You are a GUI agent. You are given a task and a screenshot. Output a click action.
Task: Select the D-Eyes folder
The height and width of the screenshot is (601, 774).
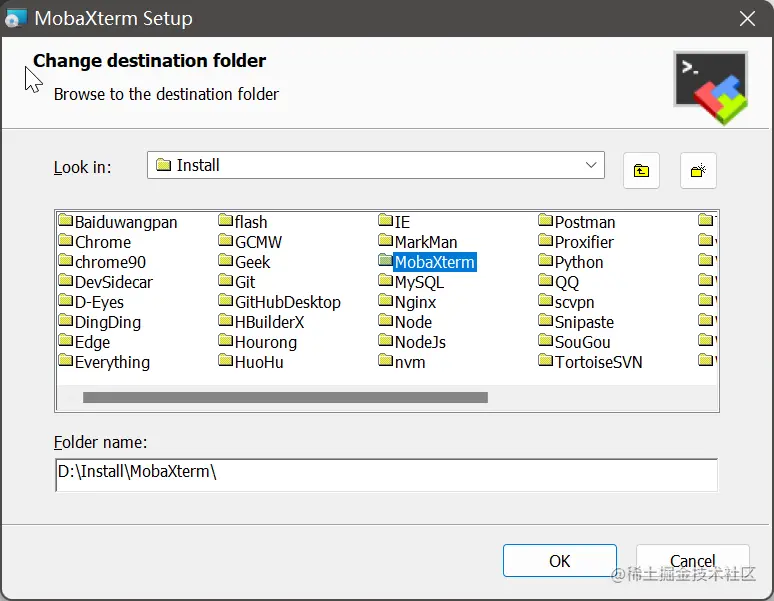tap(91, 302)
